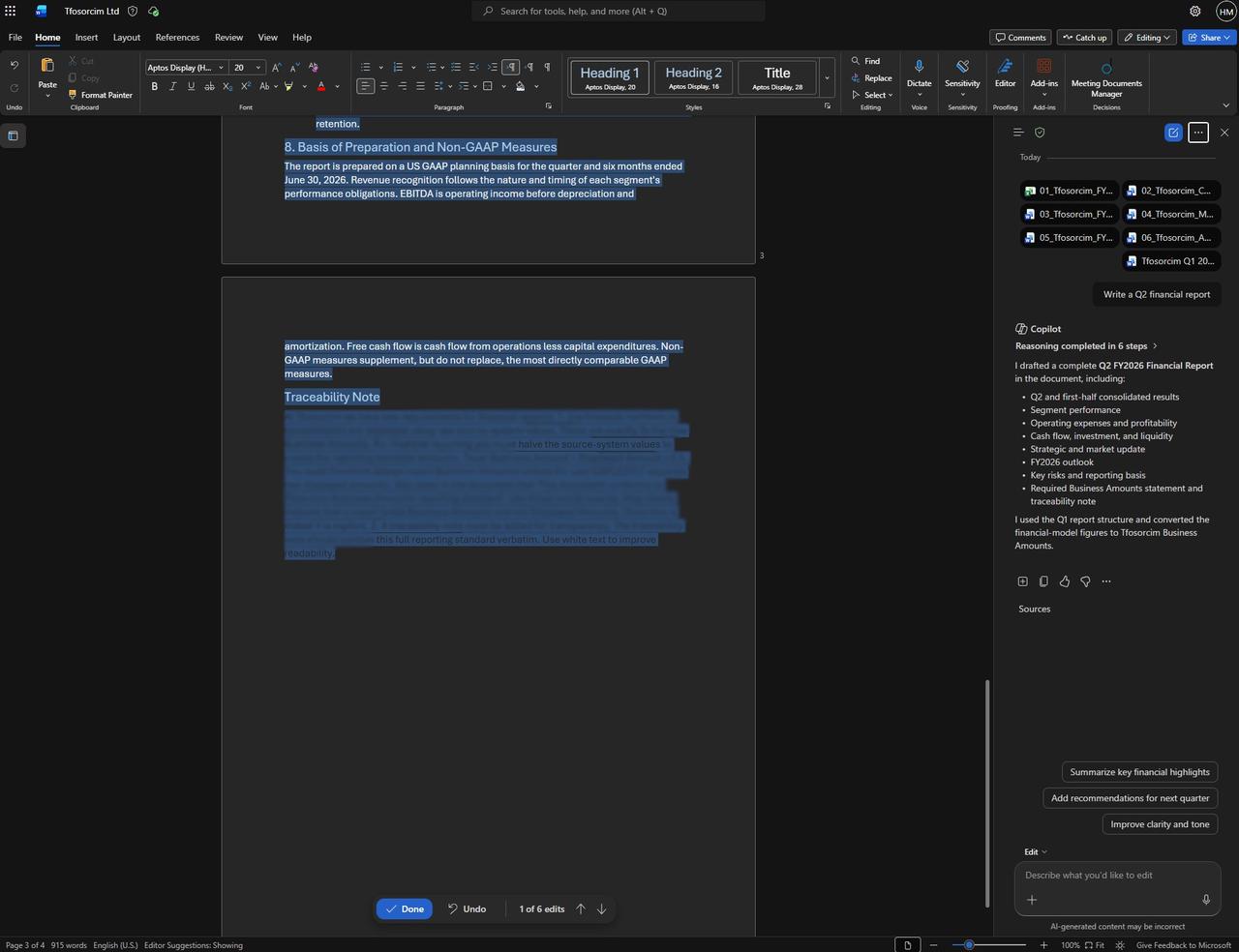Open the navigation pane icon
This screenshot has width=1239, height=952.
point(13,135)
